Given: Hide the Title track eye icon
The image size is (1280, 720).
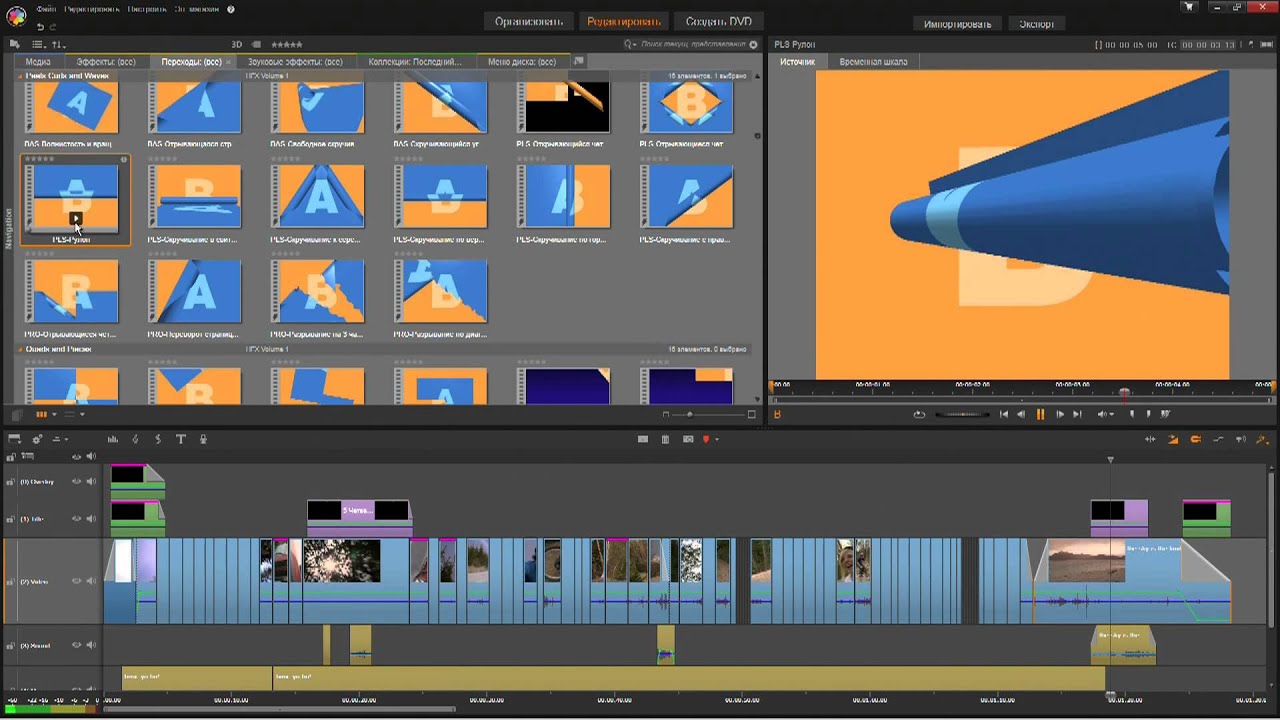Looking at the screenshot, I should pyautogui.click(x=76, y=518).
